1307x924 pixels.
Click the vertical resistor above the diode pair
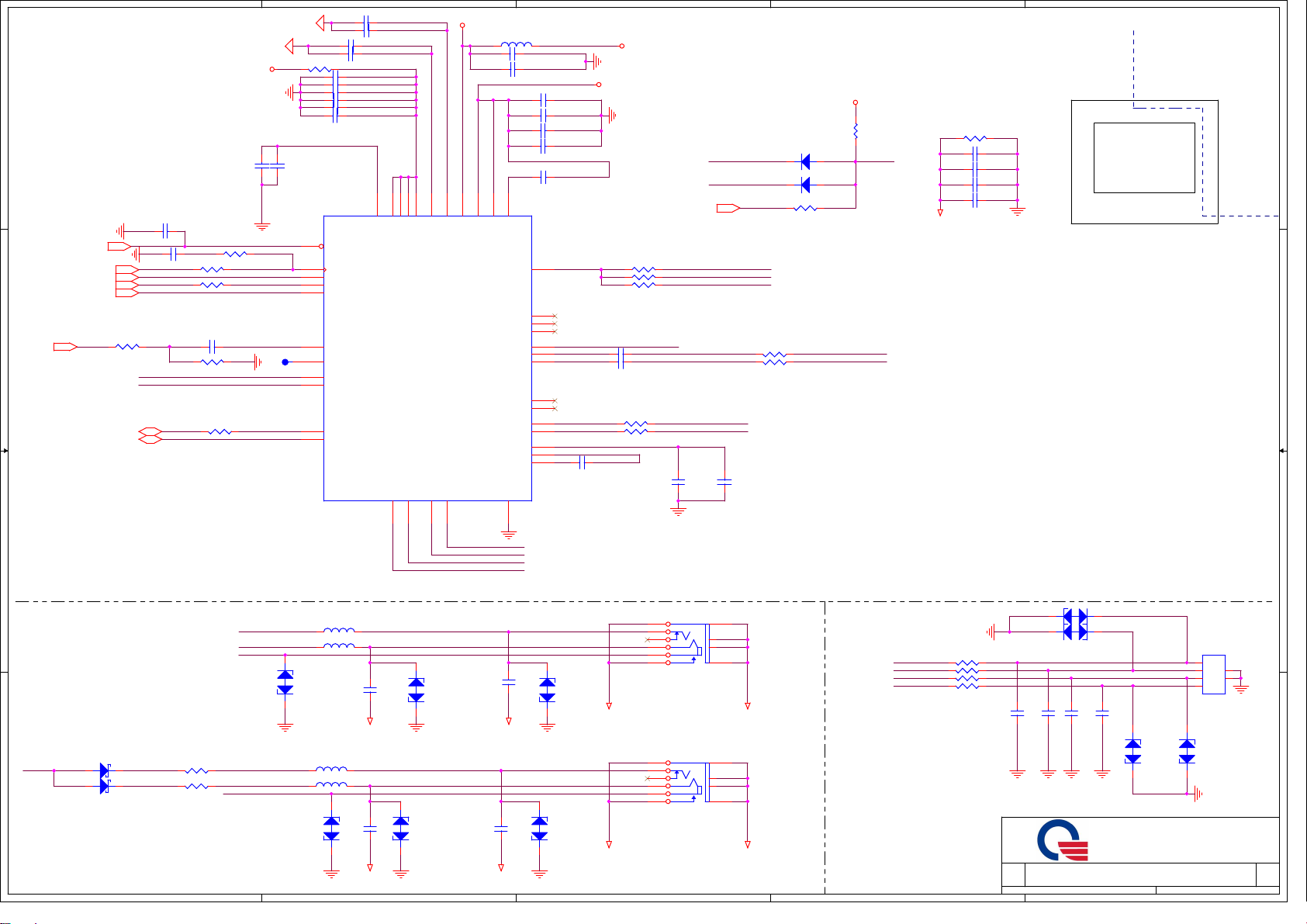pyautogui.click(x=856, y=131)
